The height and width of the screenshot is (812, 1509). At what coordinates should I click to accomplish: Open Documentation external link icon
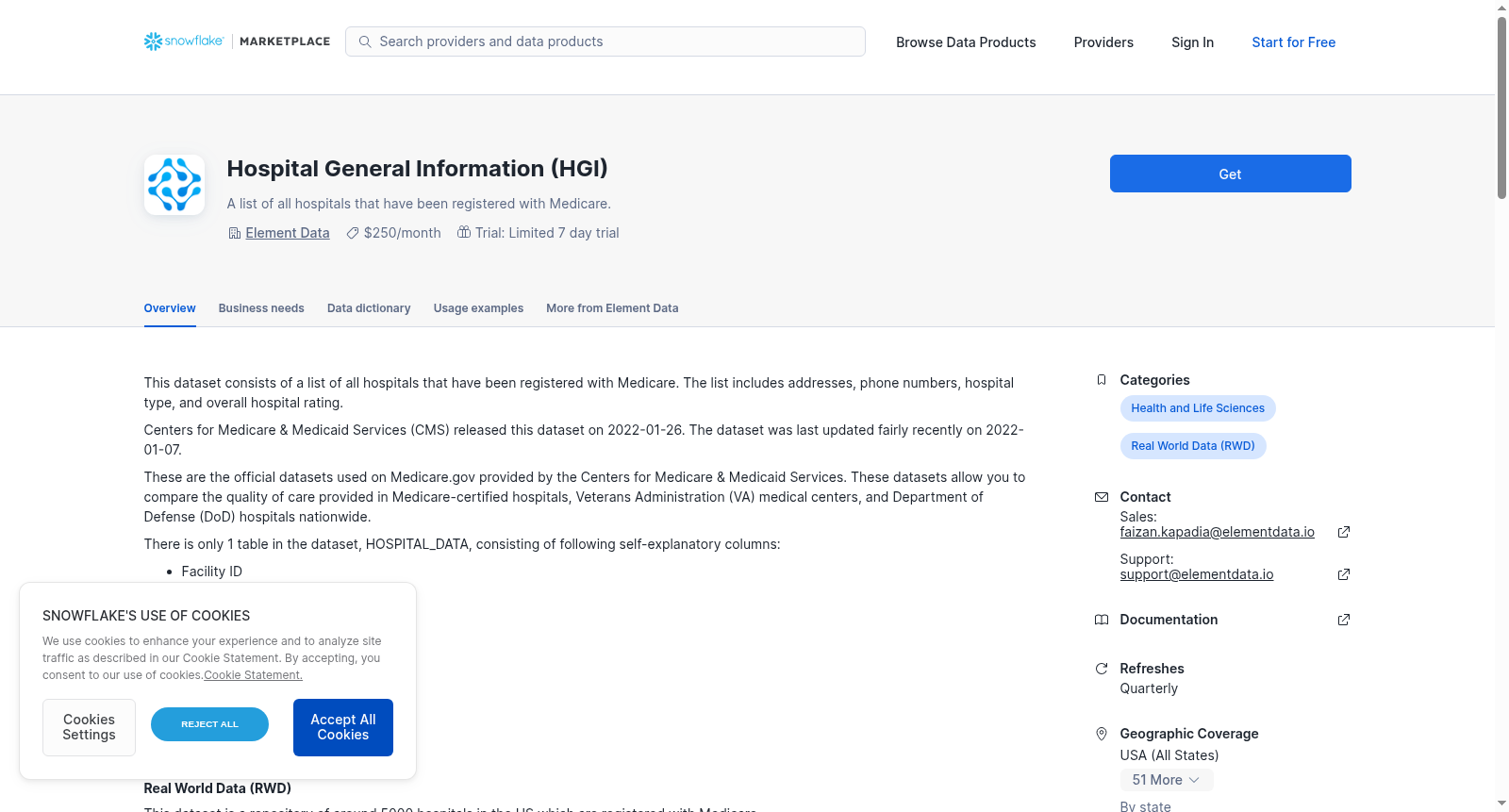point(1344,620)
